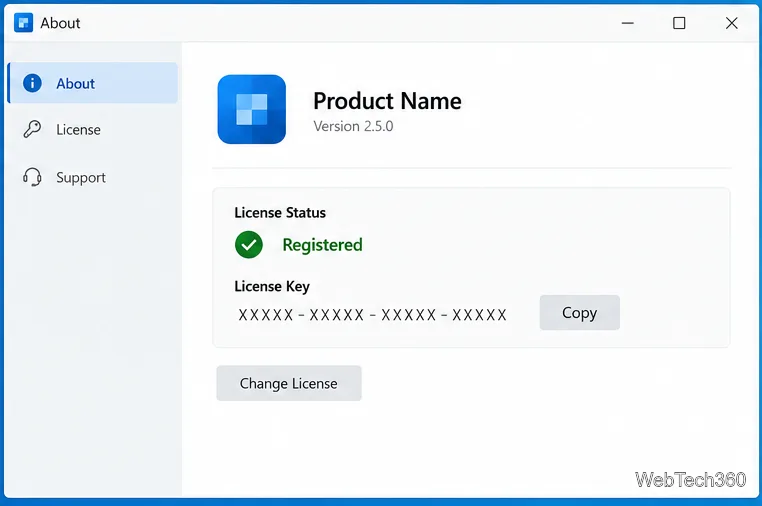Click the Registered status text
This screenshot has height=506, width=762.
(323, 244)
